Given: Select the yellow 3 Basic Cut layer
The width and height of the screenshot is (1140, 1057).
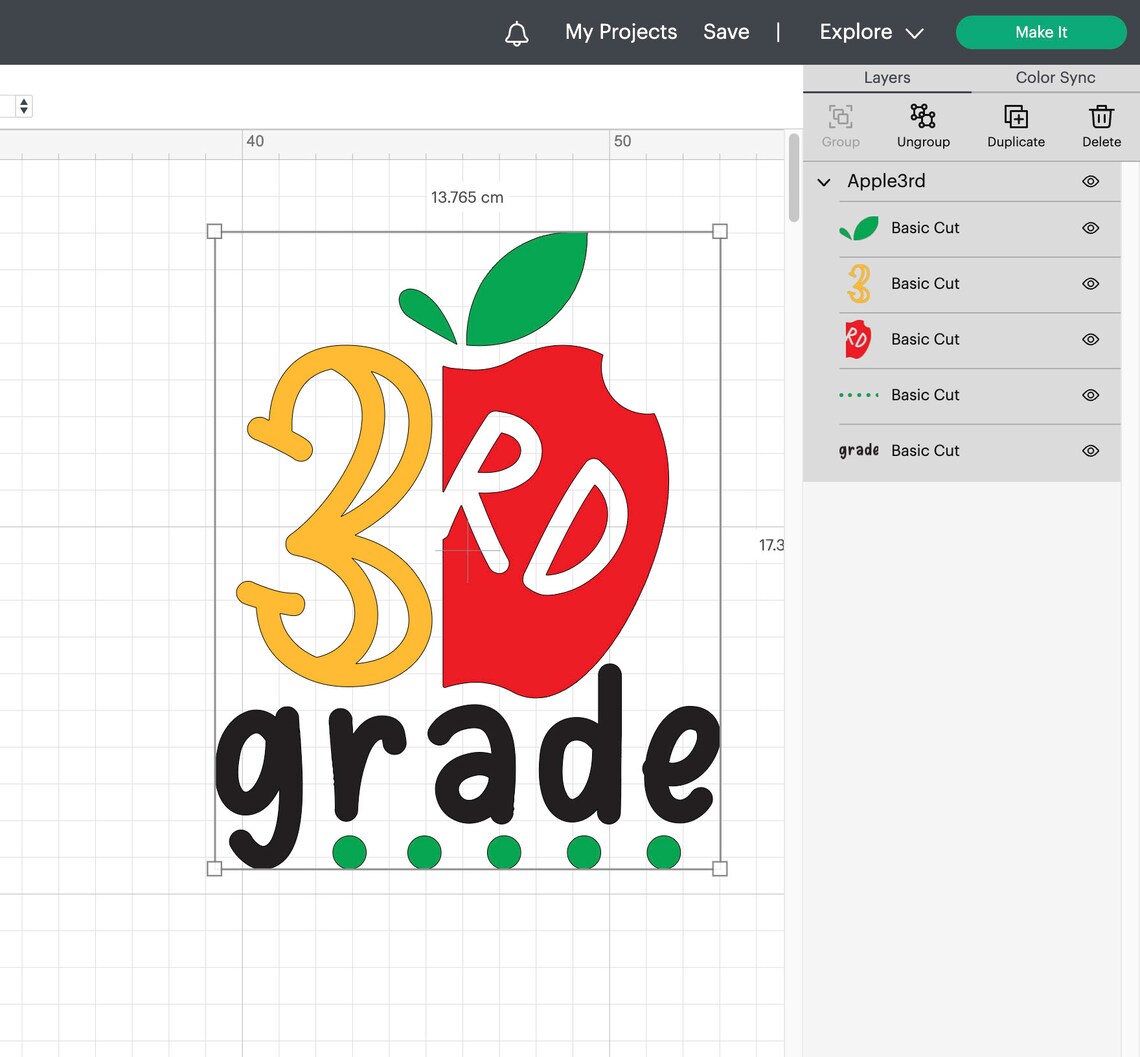Looking at the screenshot, I should click(925, 283).
